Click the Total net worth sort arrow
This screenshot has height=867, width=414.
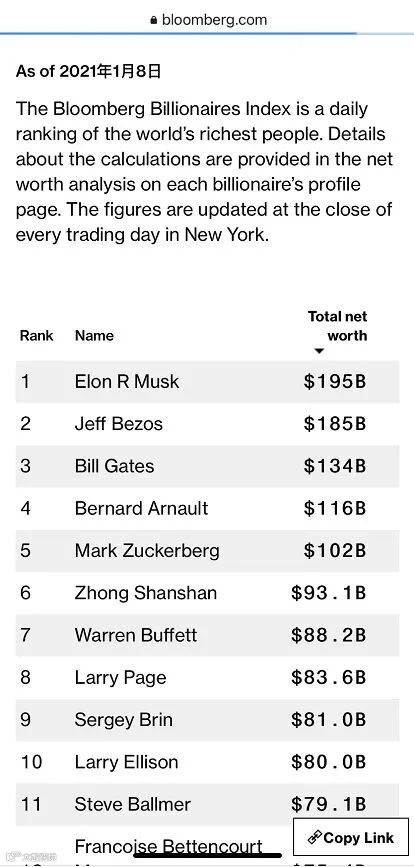[318, 351]
